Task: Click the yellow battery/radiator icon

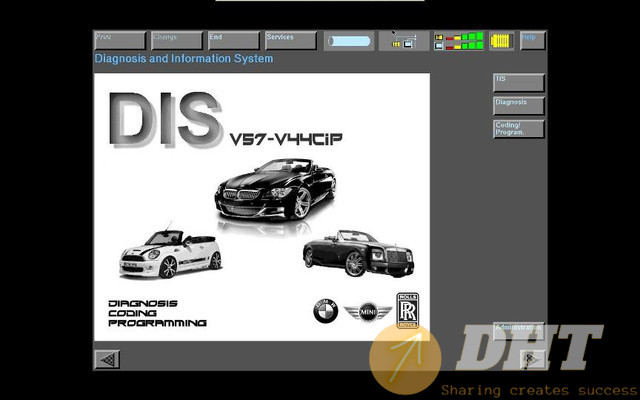Action: [x=501, y=42]
